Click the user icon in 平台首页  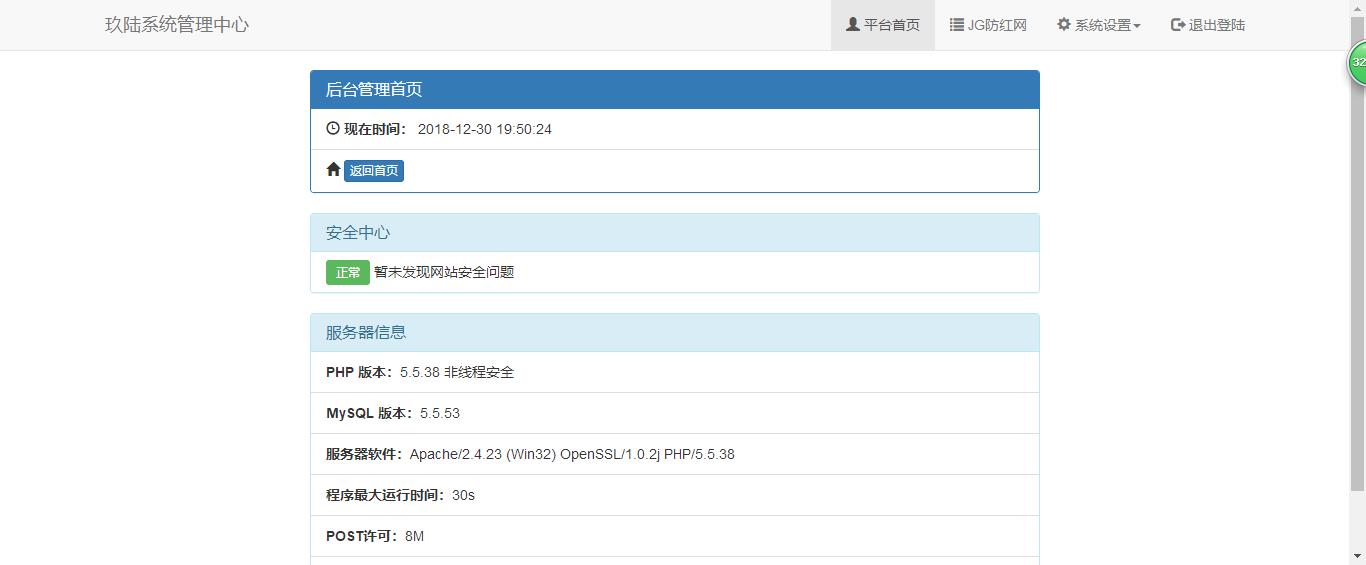pyautogui.click(x=853, y=24)
